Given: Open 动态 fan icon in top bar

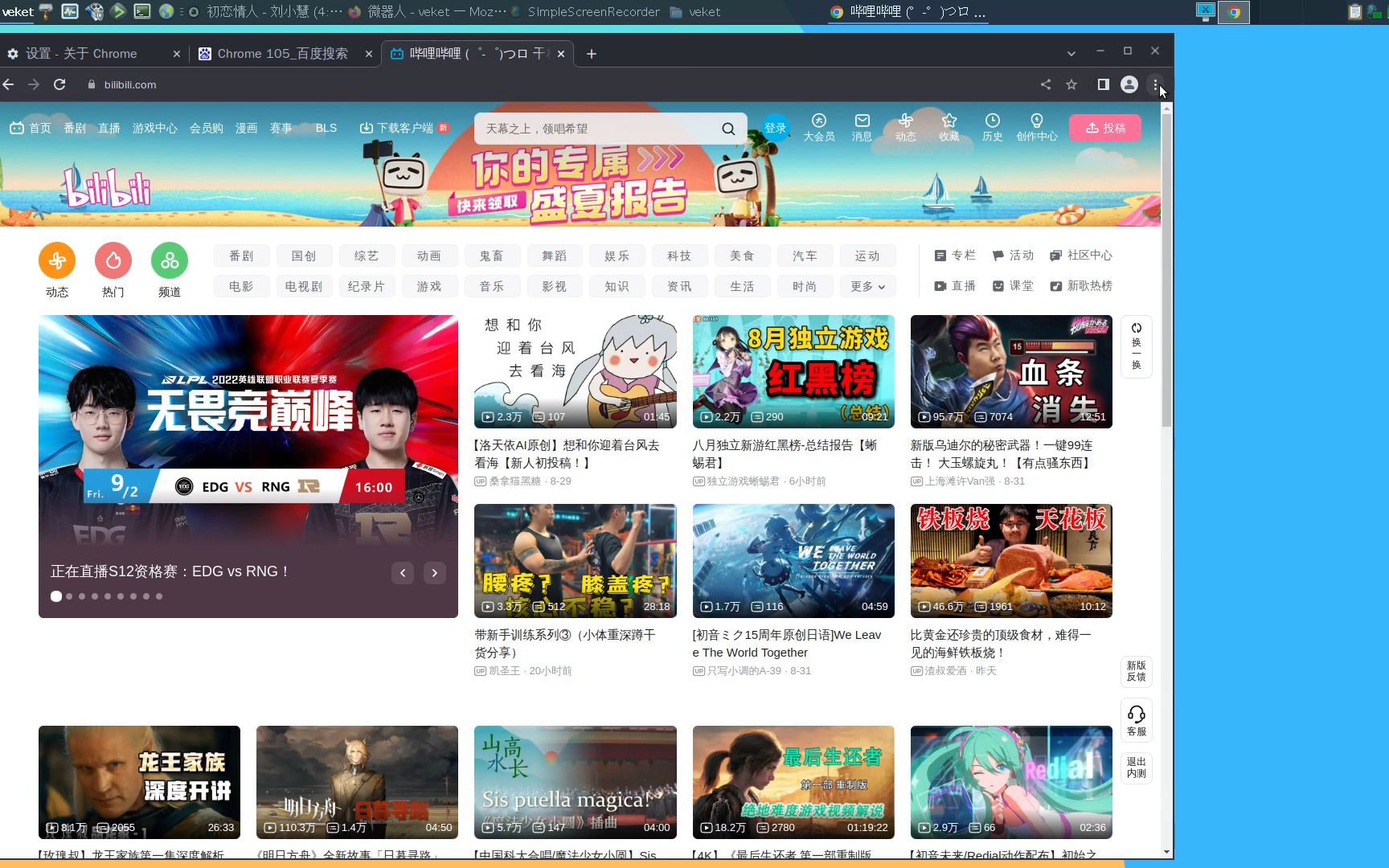Looking at the screenshot, I should click(x=906, y=128).
